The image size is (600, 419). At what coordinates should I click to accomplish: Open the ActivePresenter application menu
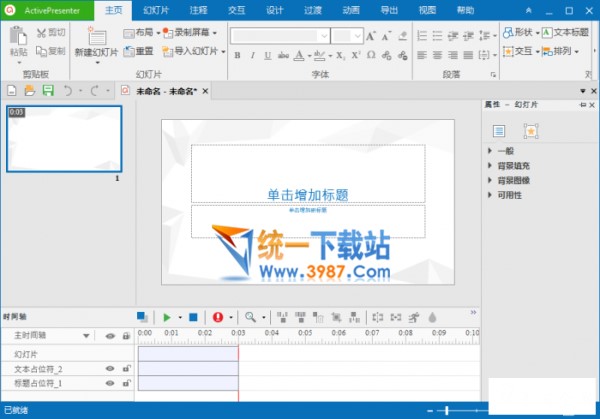click(47, 10)
